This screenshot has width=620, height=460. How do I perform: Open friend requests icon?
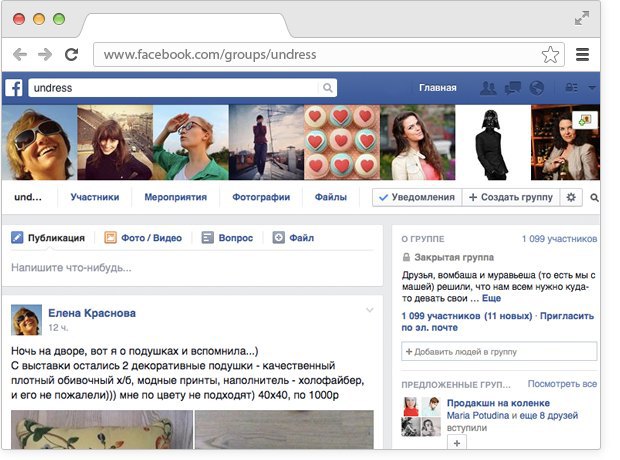pyautogui.click(x=488, y=88)
